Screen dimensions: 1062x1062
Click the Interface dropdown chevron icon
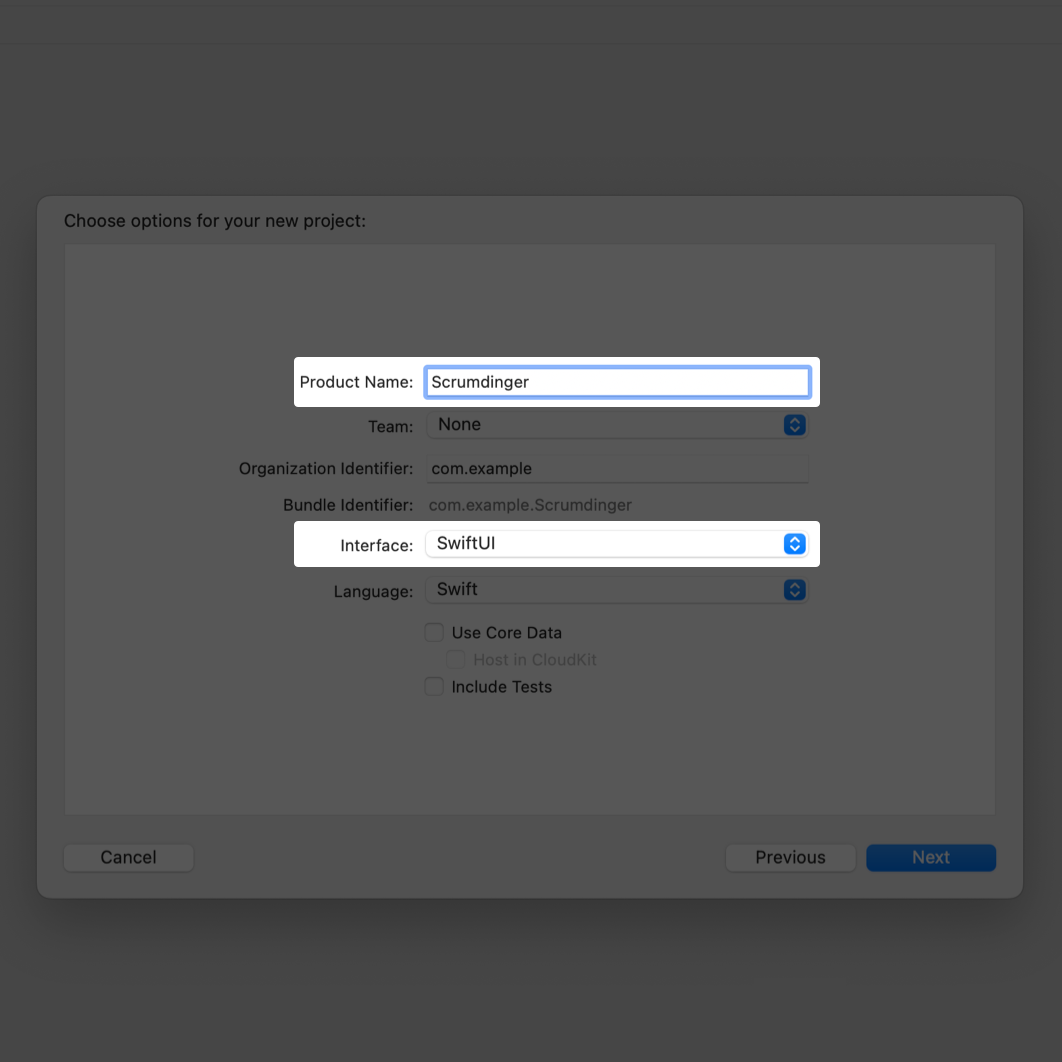tap(793, 544)
